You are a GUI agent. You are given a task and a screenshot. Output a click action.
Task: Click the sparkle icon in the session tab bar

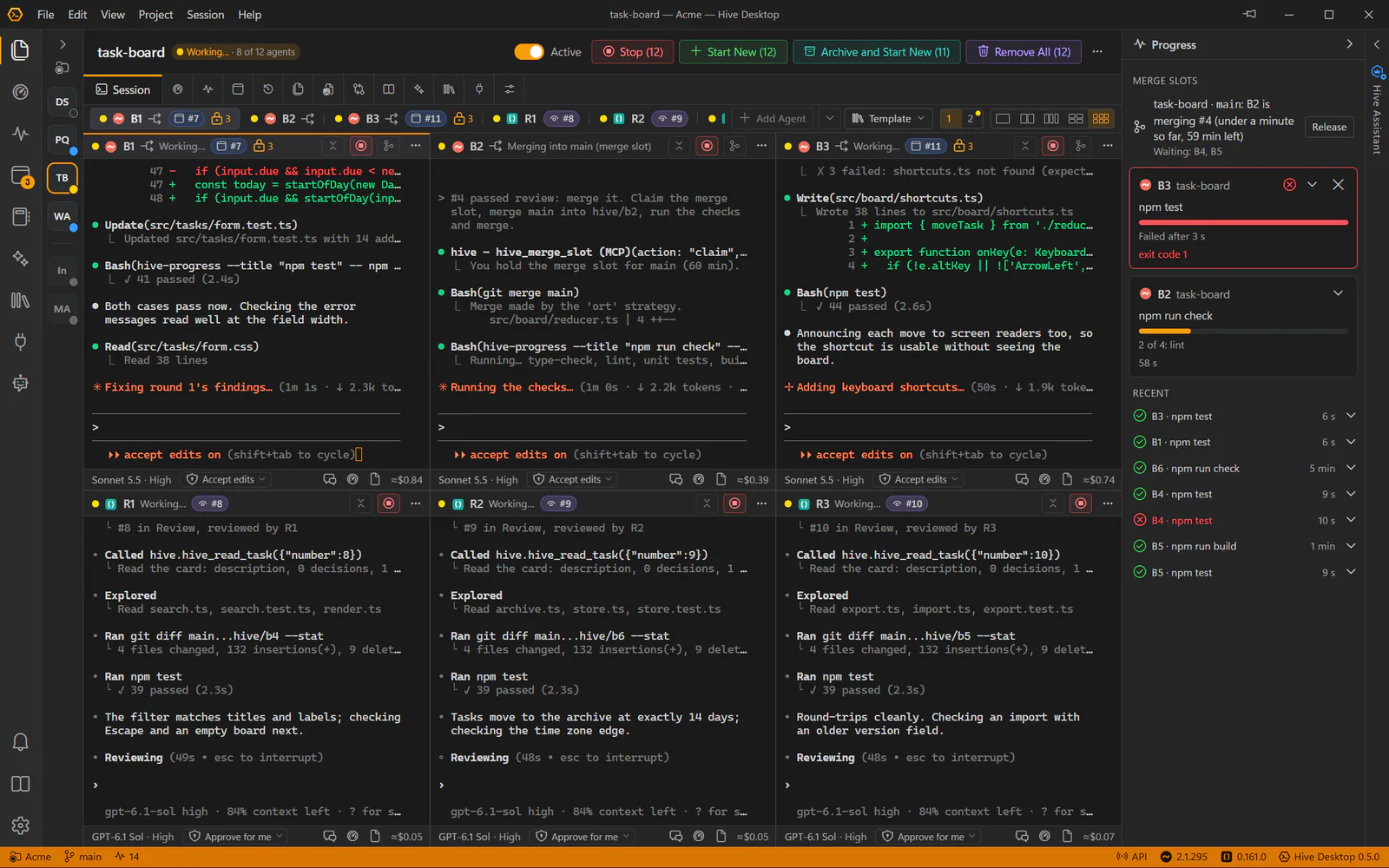pyautogui.click(x=418, y=89)
